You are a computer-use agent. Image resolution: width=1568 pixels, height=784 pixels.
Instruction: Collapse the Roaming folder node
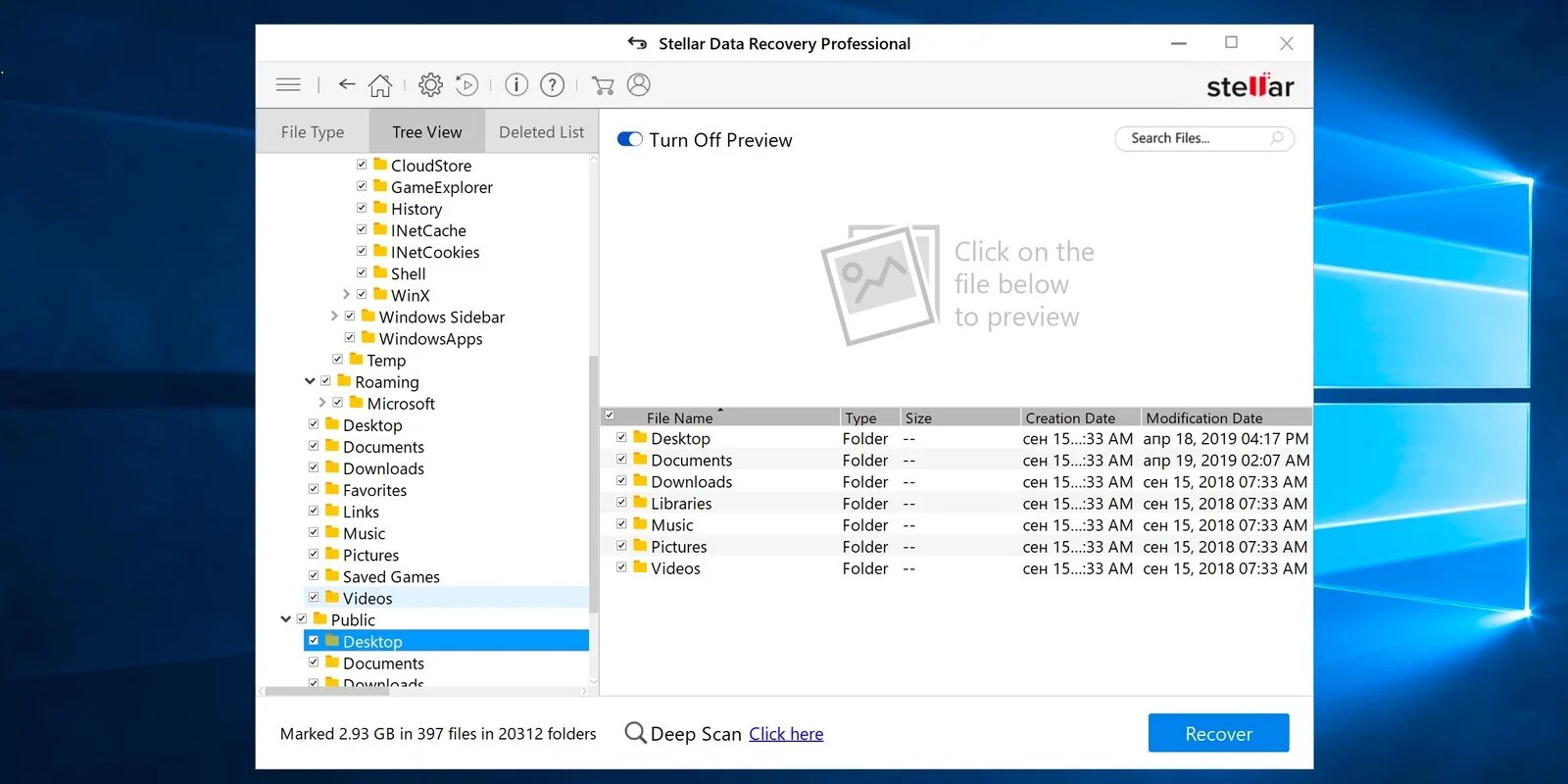click(310, 381)
